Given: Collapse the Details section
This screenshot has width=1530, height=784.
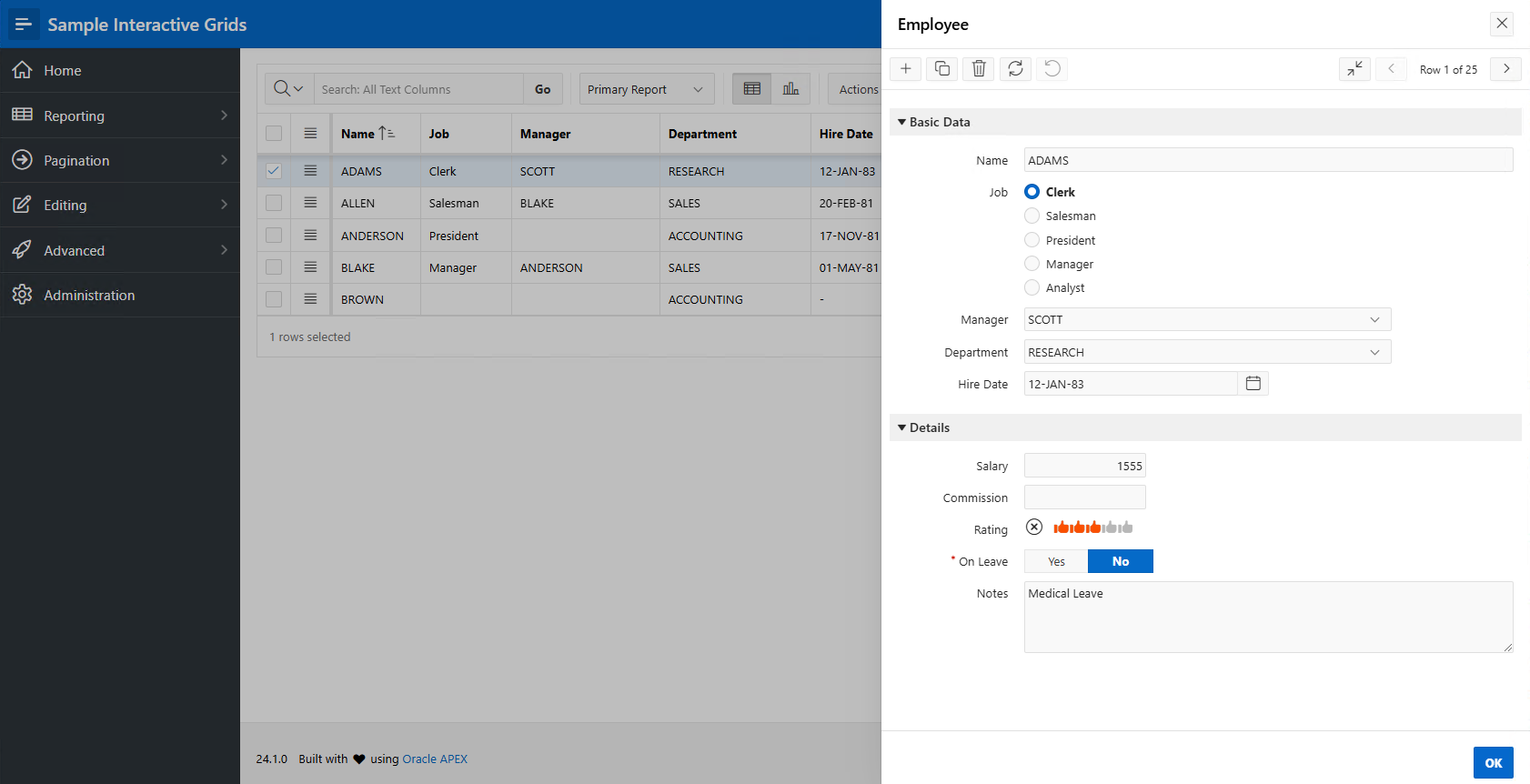Looking at the screenshot, I should pyautogui.click(x=902, y=427).
